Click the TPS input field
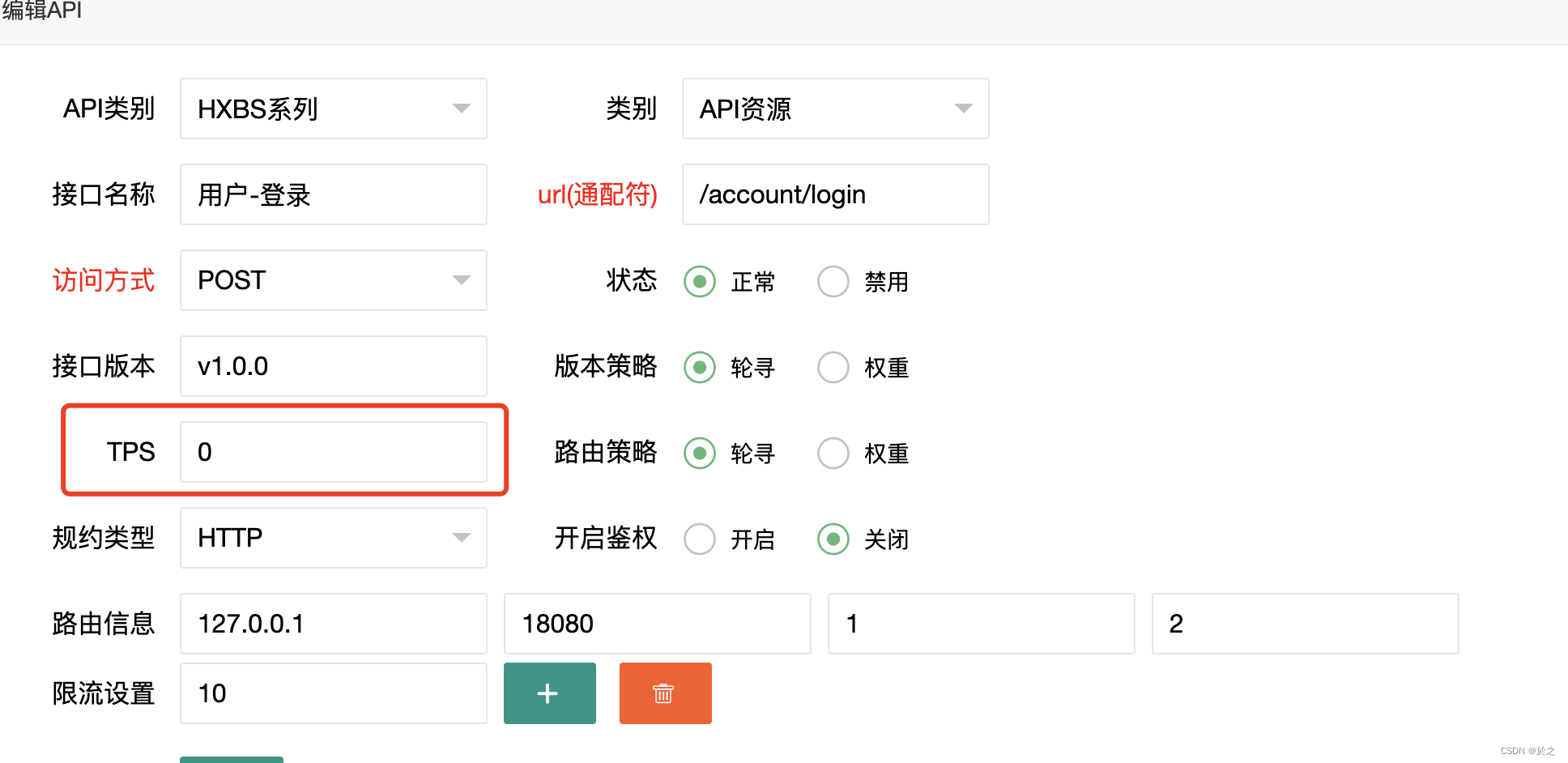 333,452
